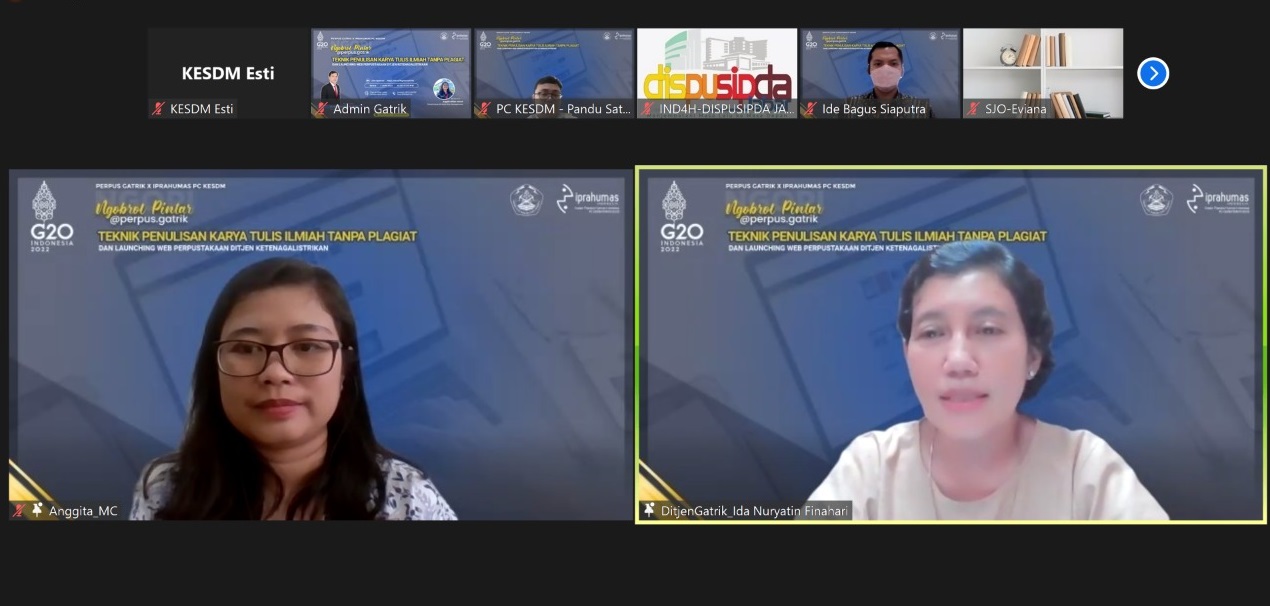Click the pin icon on Anggita_MC's video
1270x606 pixels.
38,511
